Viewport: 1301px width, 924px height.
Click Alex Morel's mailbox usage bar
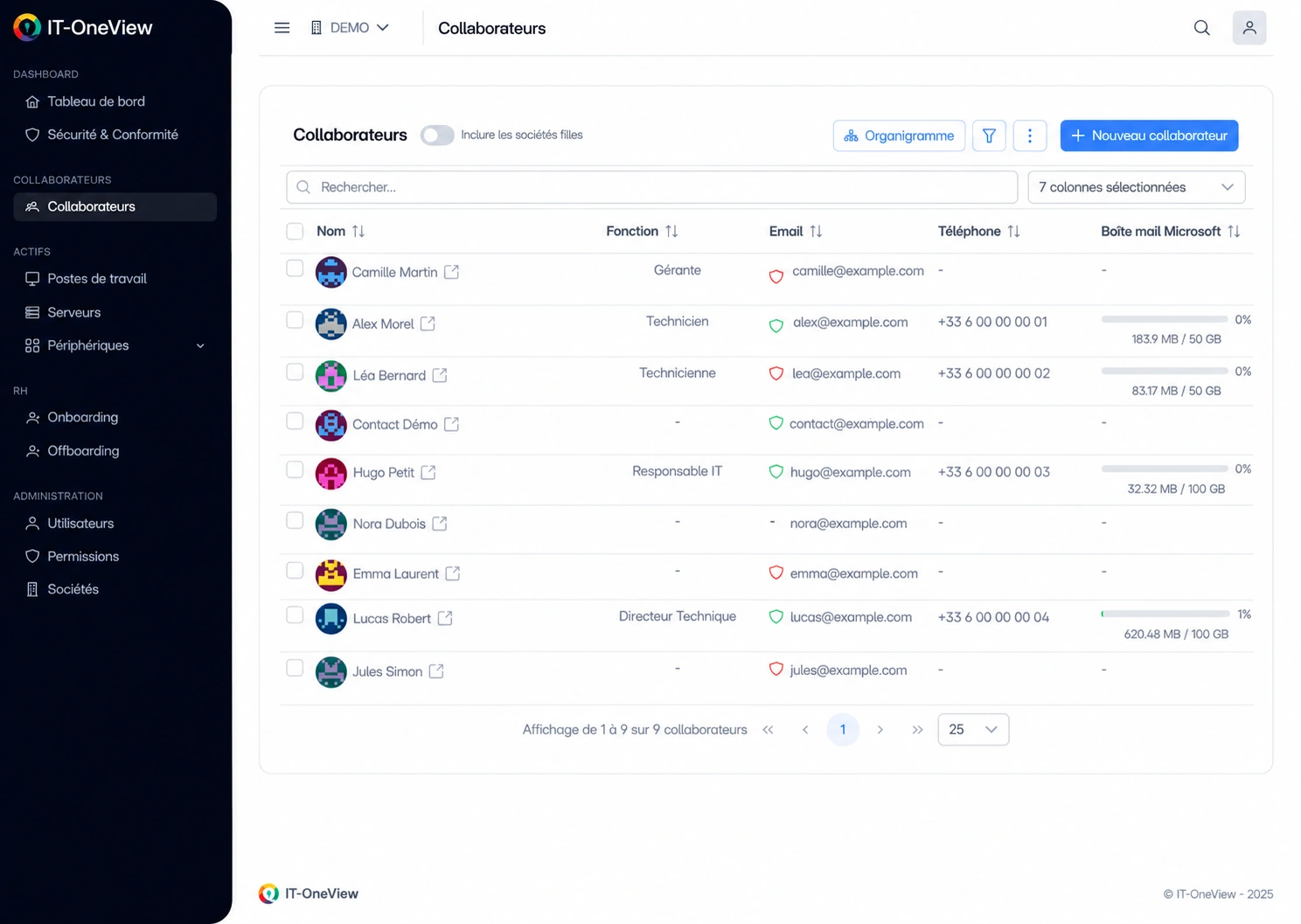coord(1165,319)
